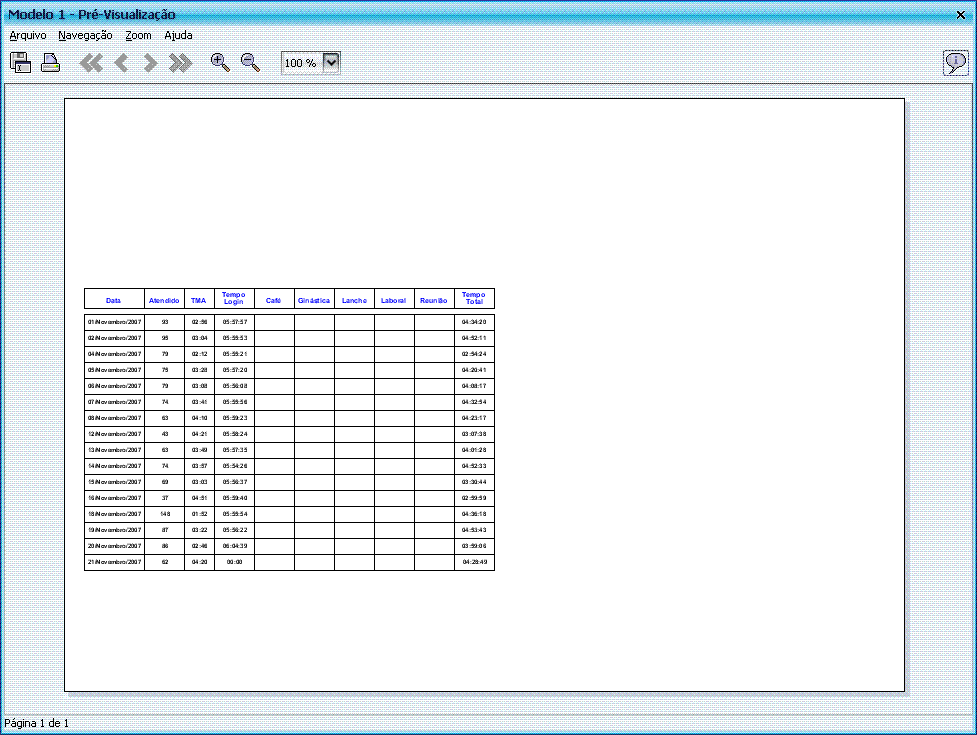
Task: Open the Zoom menu
Action: point(138,35)
